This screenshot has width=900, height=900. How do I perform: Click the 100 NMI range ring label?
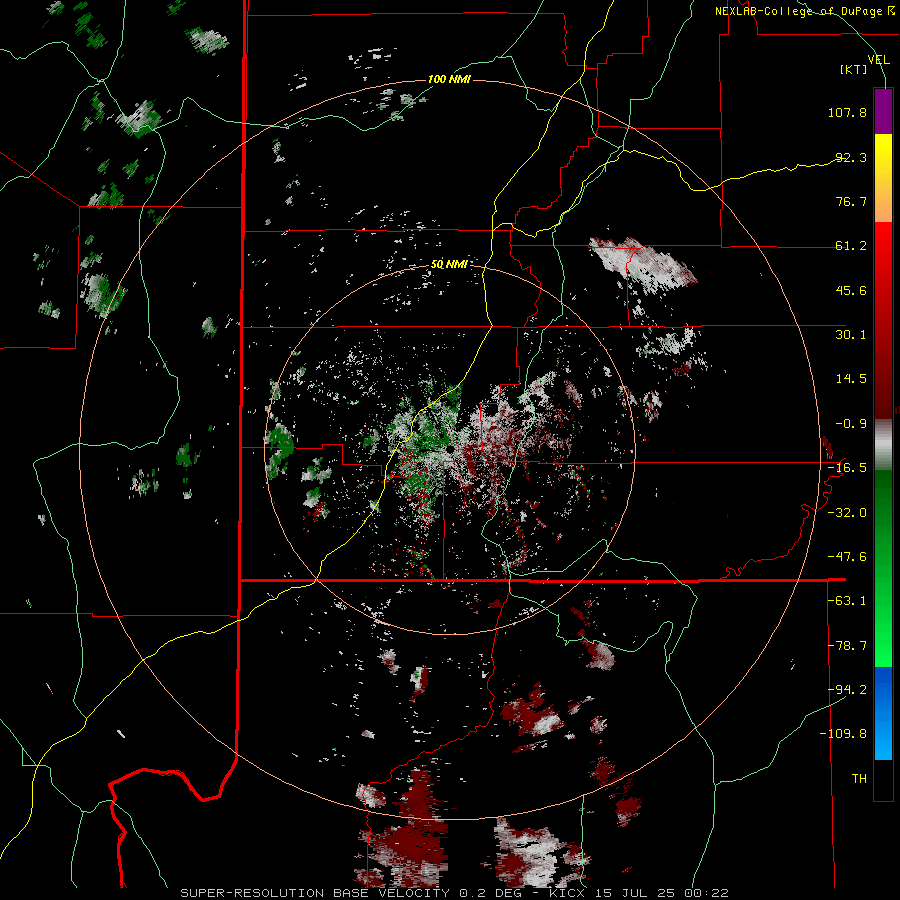pyautogui.click(x=449, y=79)
